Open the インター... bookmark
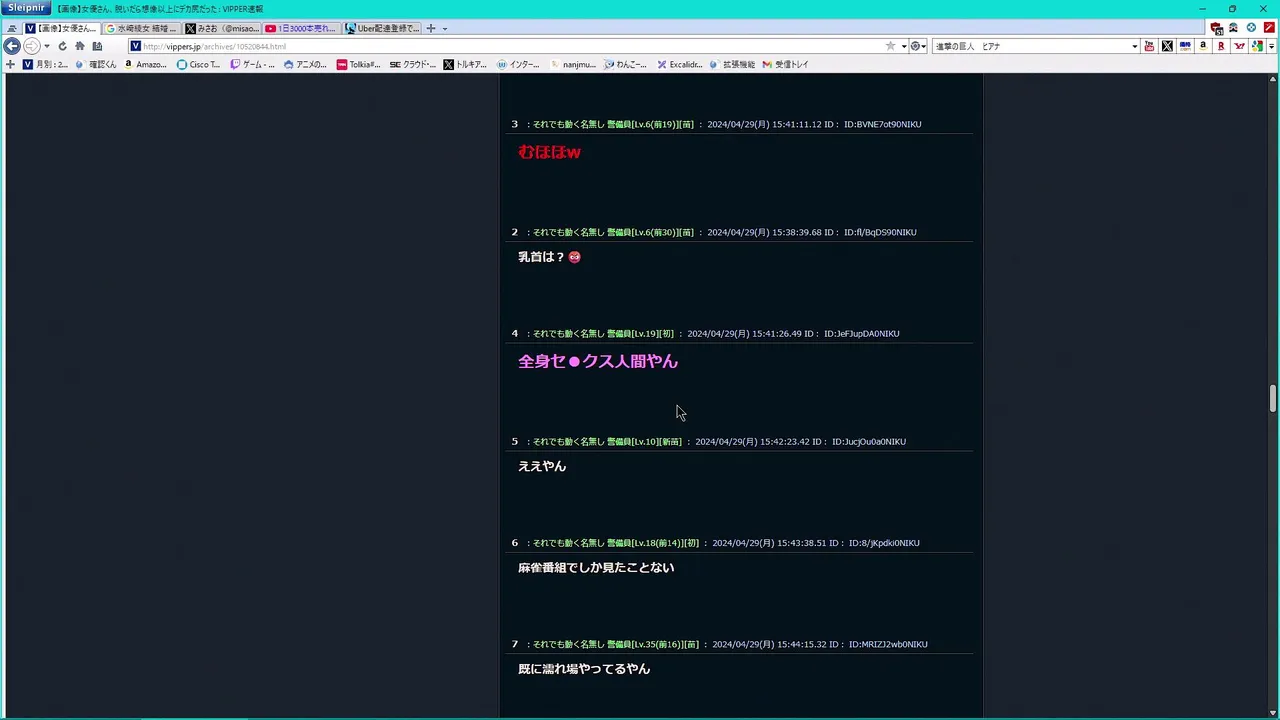 [518, 64]
